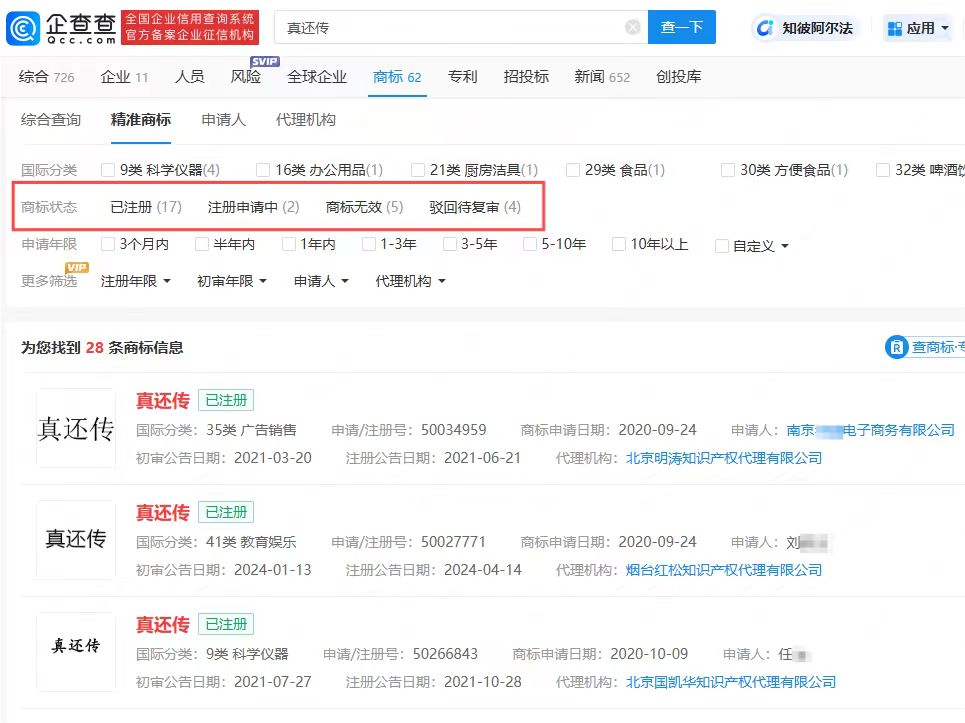Open the 全球企业 tab

click(x=317, y=77)
